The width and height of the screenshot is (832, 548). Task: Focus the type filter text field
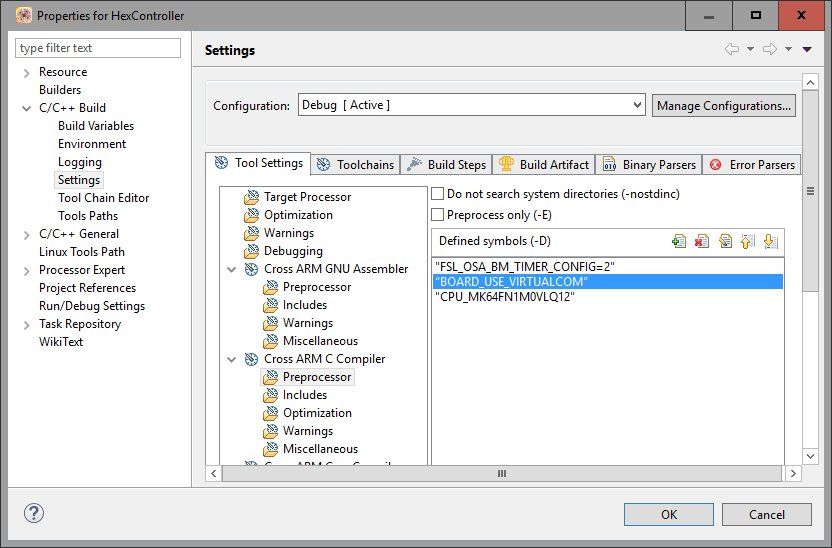[98, 48]
